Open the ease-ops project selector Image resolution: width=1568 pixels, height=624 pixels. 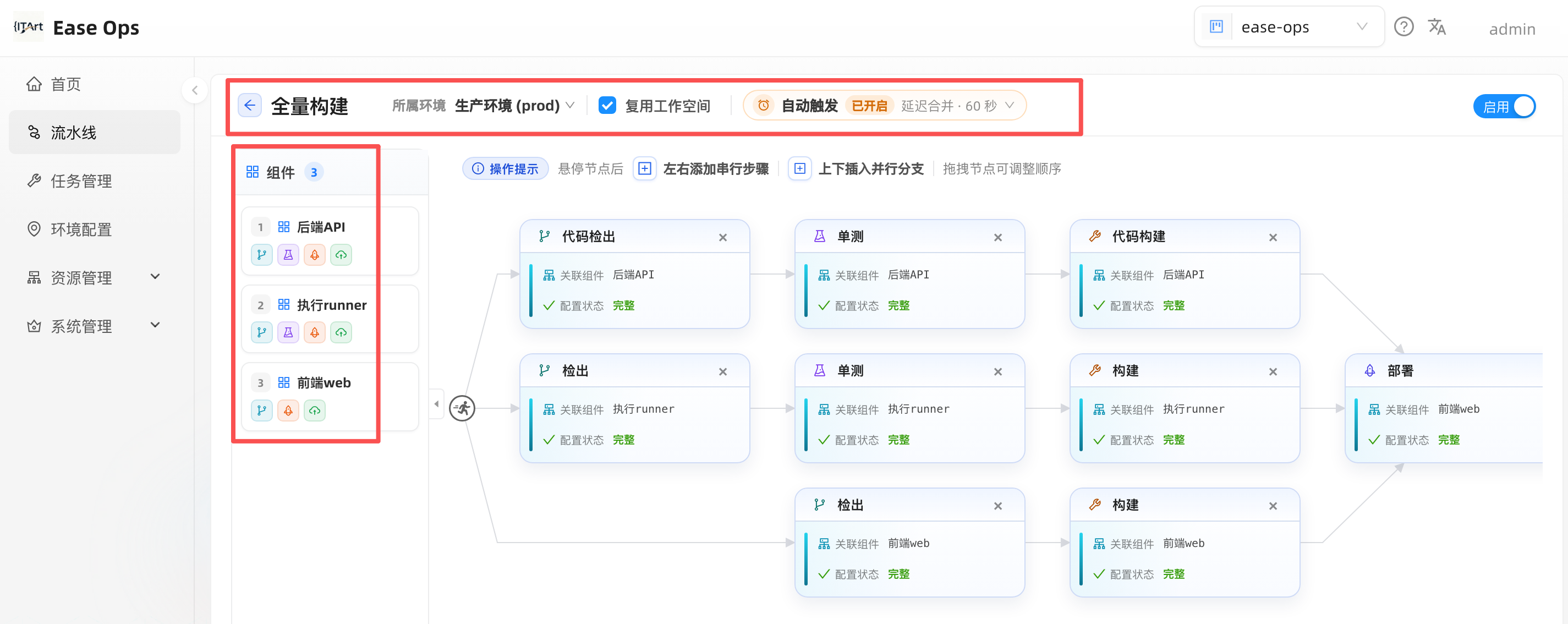[x=1289, y=27]
